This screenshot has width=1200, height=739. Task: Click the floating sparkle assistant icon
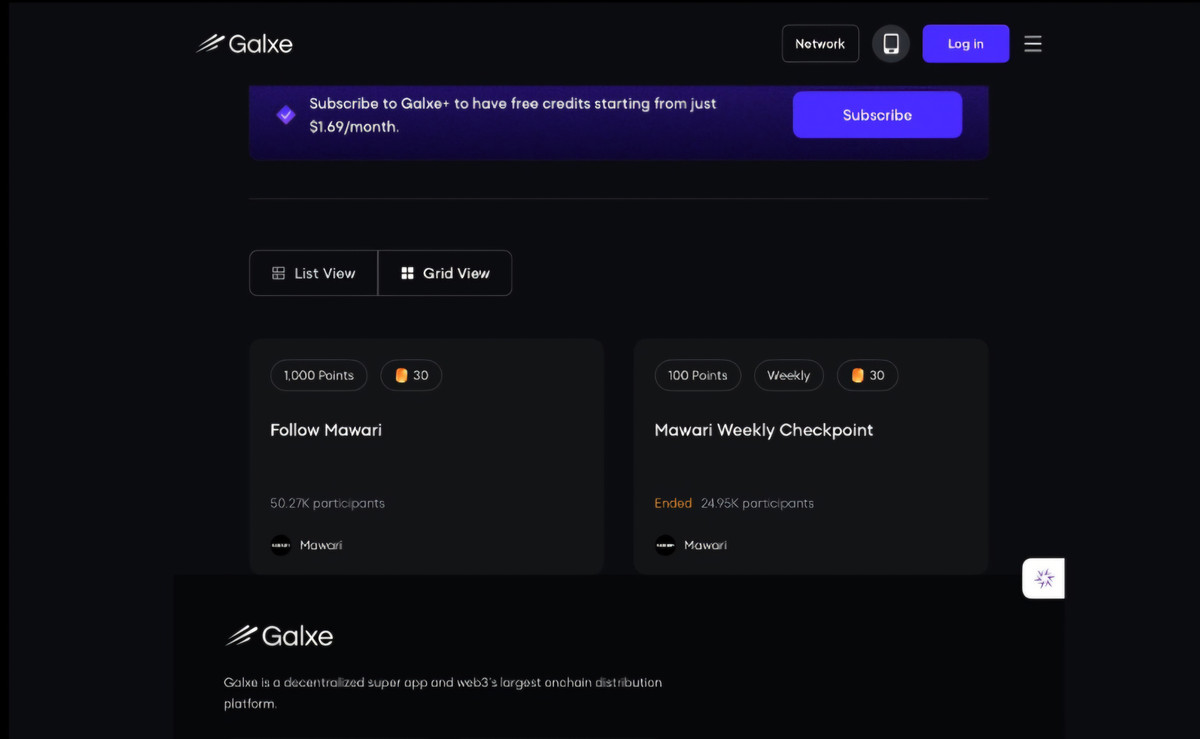1044,578
